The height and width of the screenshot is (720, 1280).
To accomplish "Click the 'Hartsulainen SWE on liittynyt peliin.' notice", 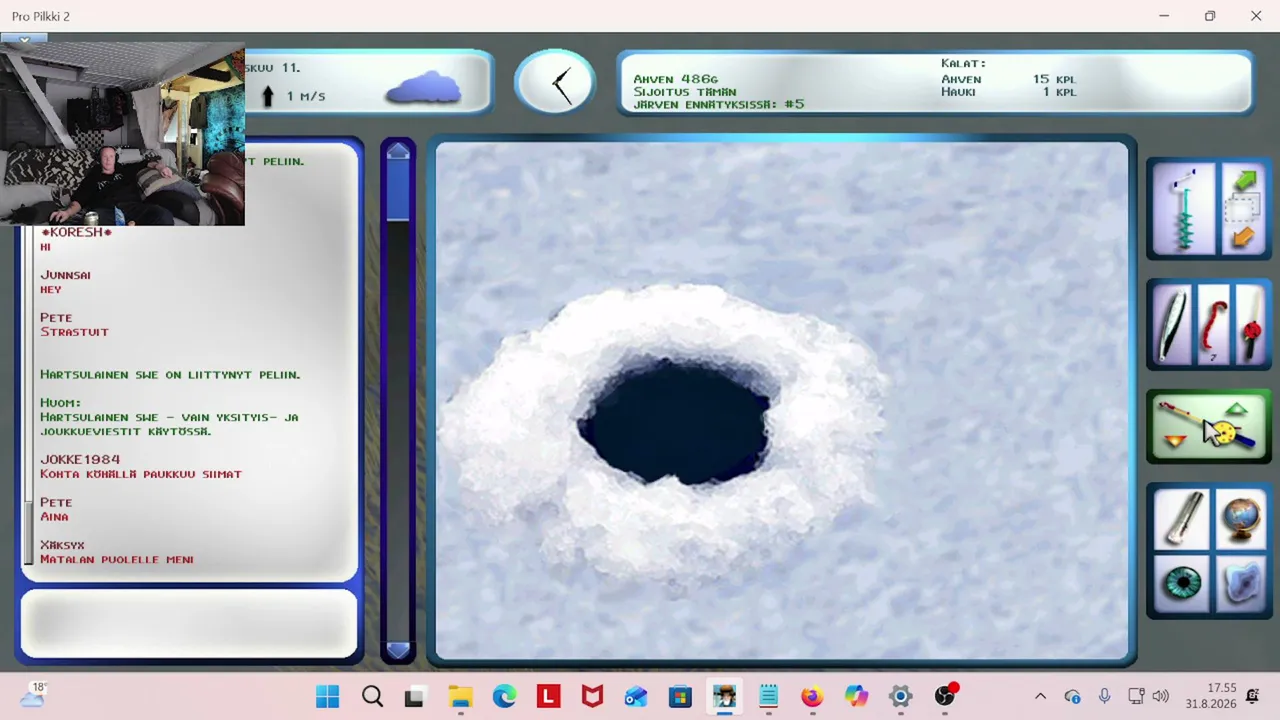I will (x=170, y=375).
